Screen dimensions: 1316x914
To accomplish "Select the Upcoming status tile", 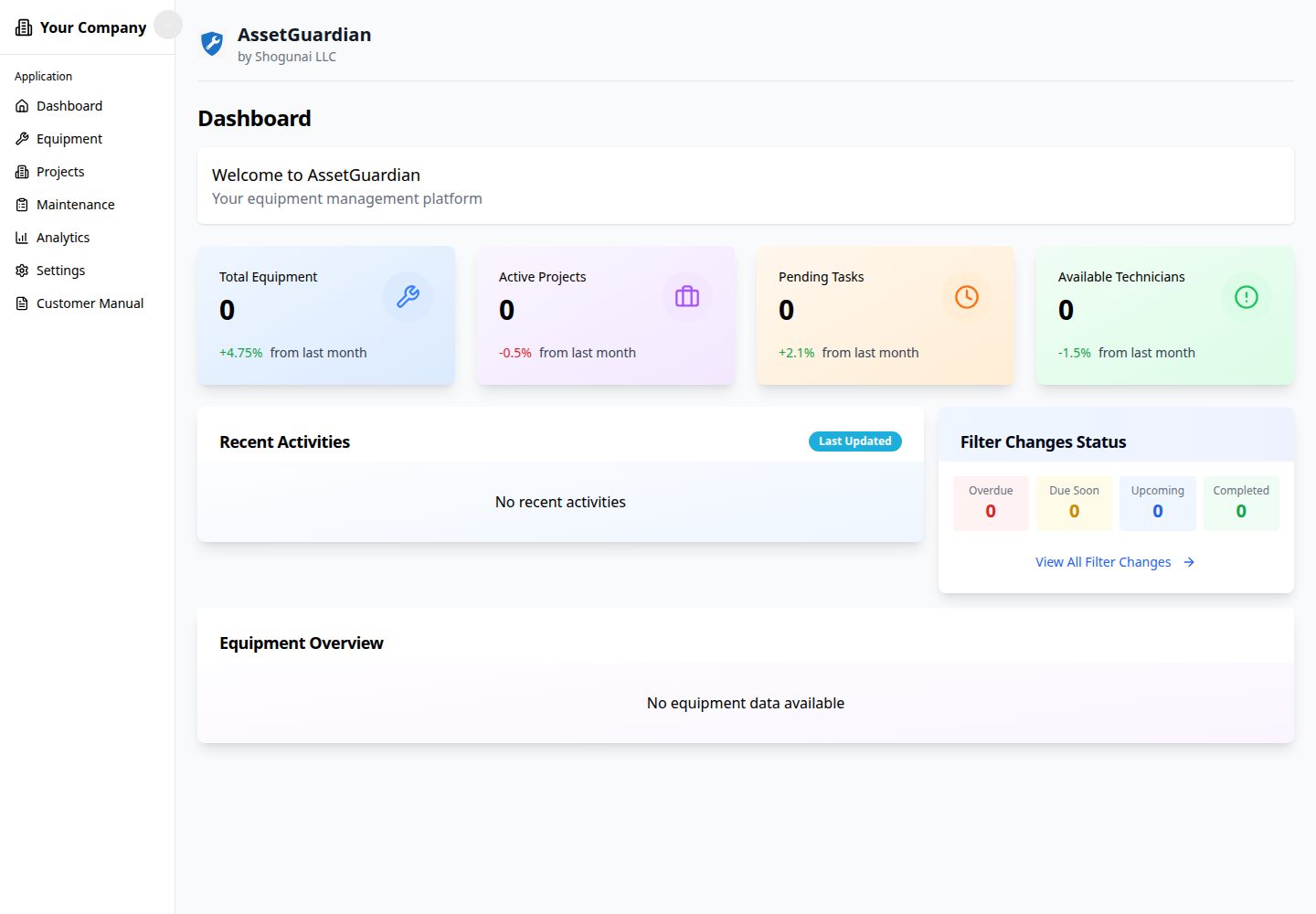I will [x=1158, y=503].
